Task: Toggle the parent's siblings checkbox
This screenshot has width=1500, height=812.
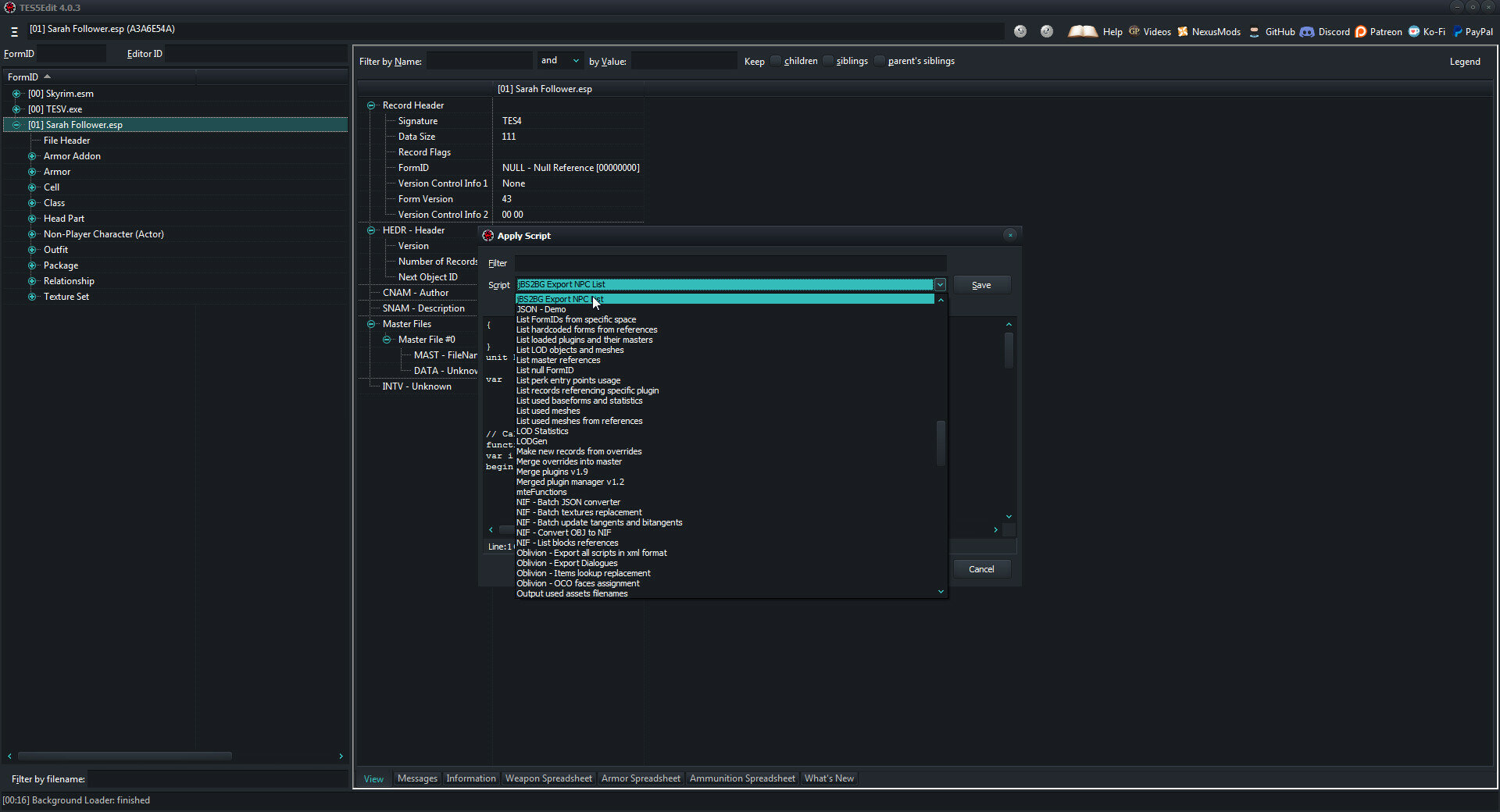Action: coord(880,61)
